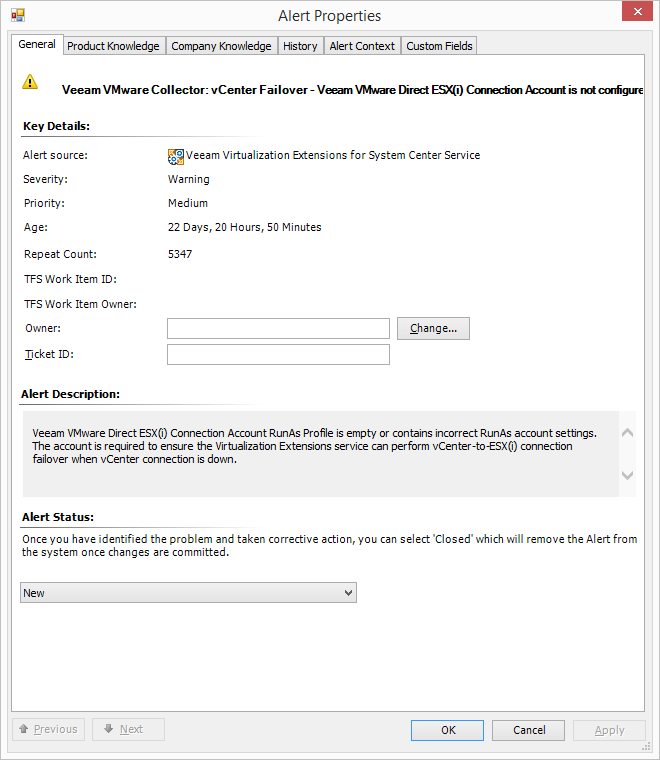Click the description scroll down arrow

628,475
